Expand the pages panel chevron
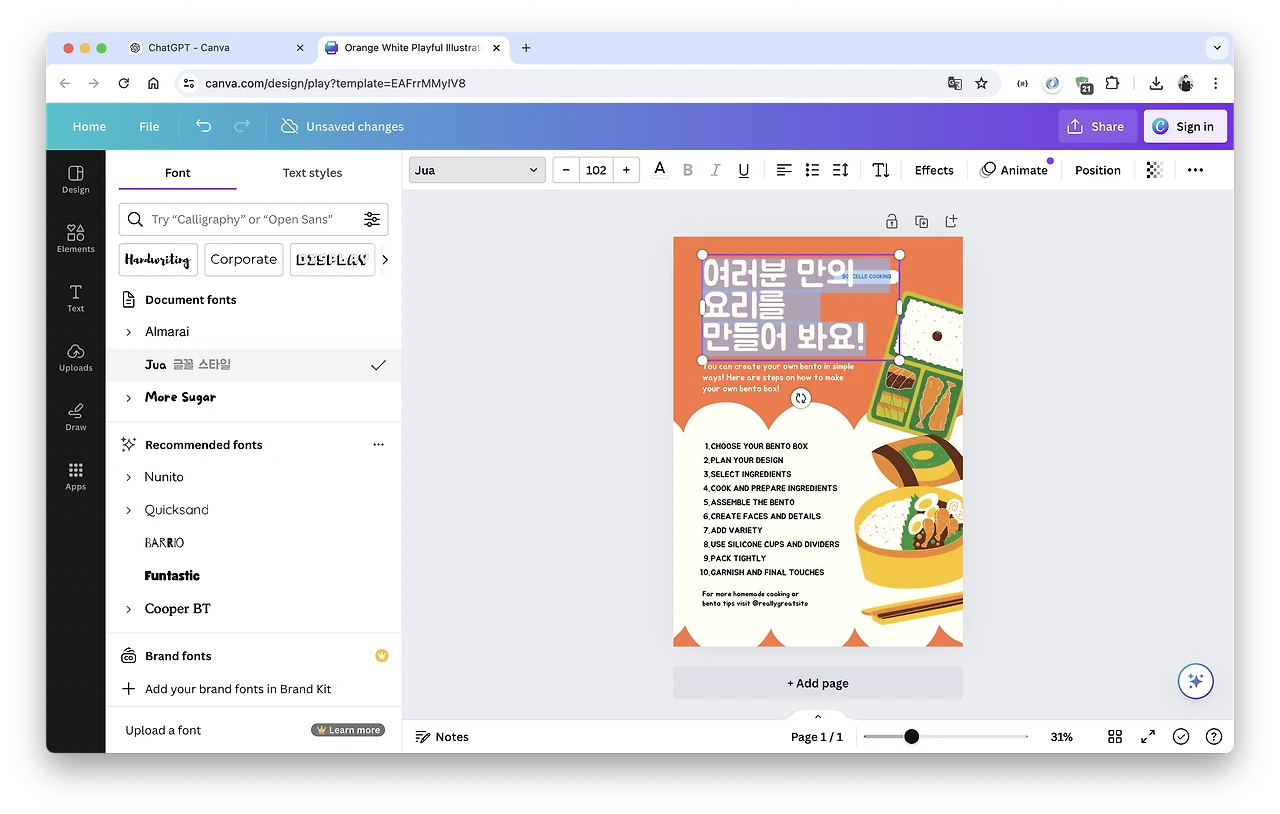This screenshot has width=1280, height=814. pos(817,716)
